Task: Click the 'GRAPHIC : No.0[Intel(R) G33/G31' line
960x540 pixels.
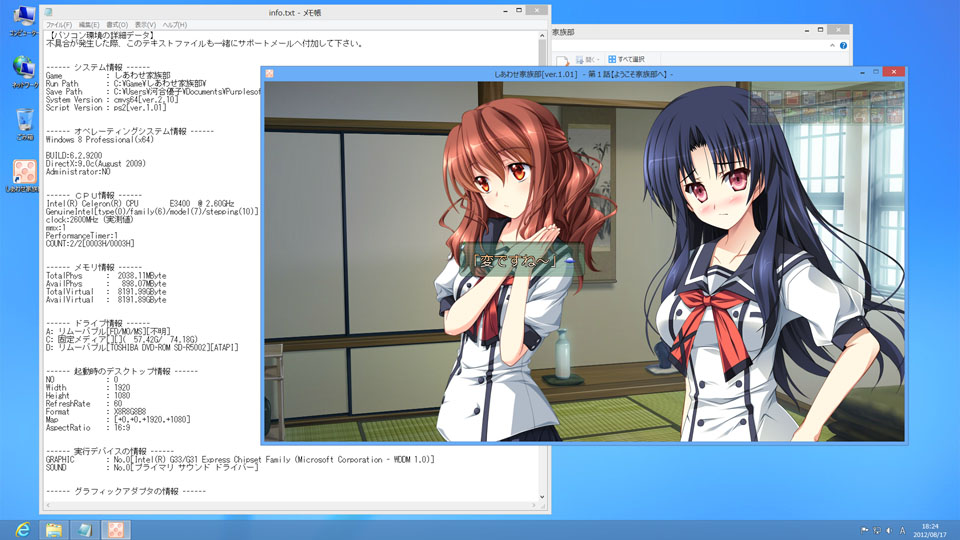Action: point(240,459)
